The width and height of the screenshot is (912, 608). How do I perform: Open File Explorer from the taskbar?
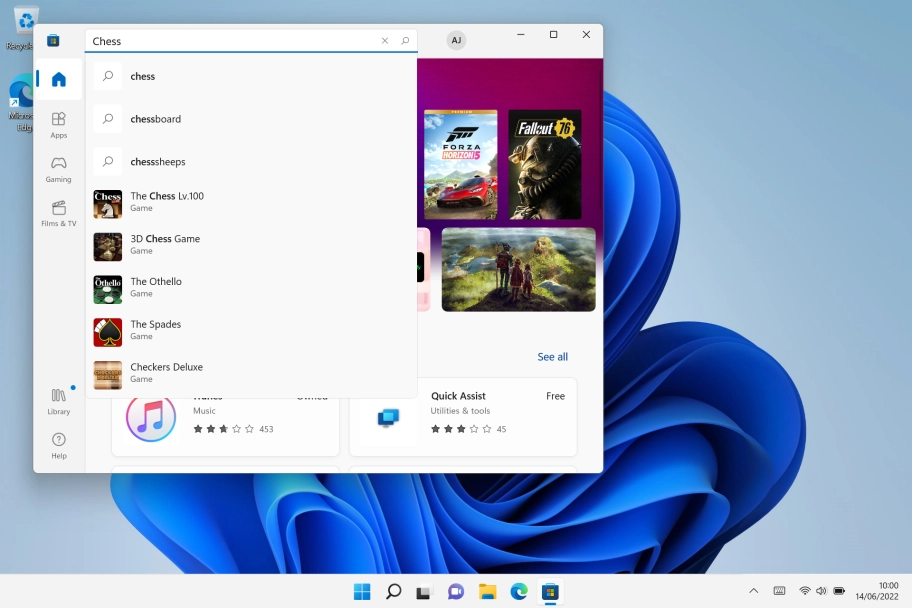(x=487, y=592)
